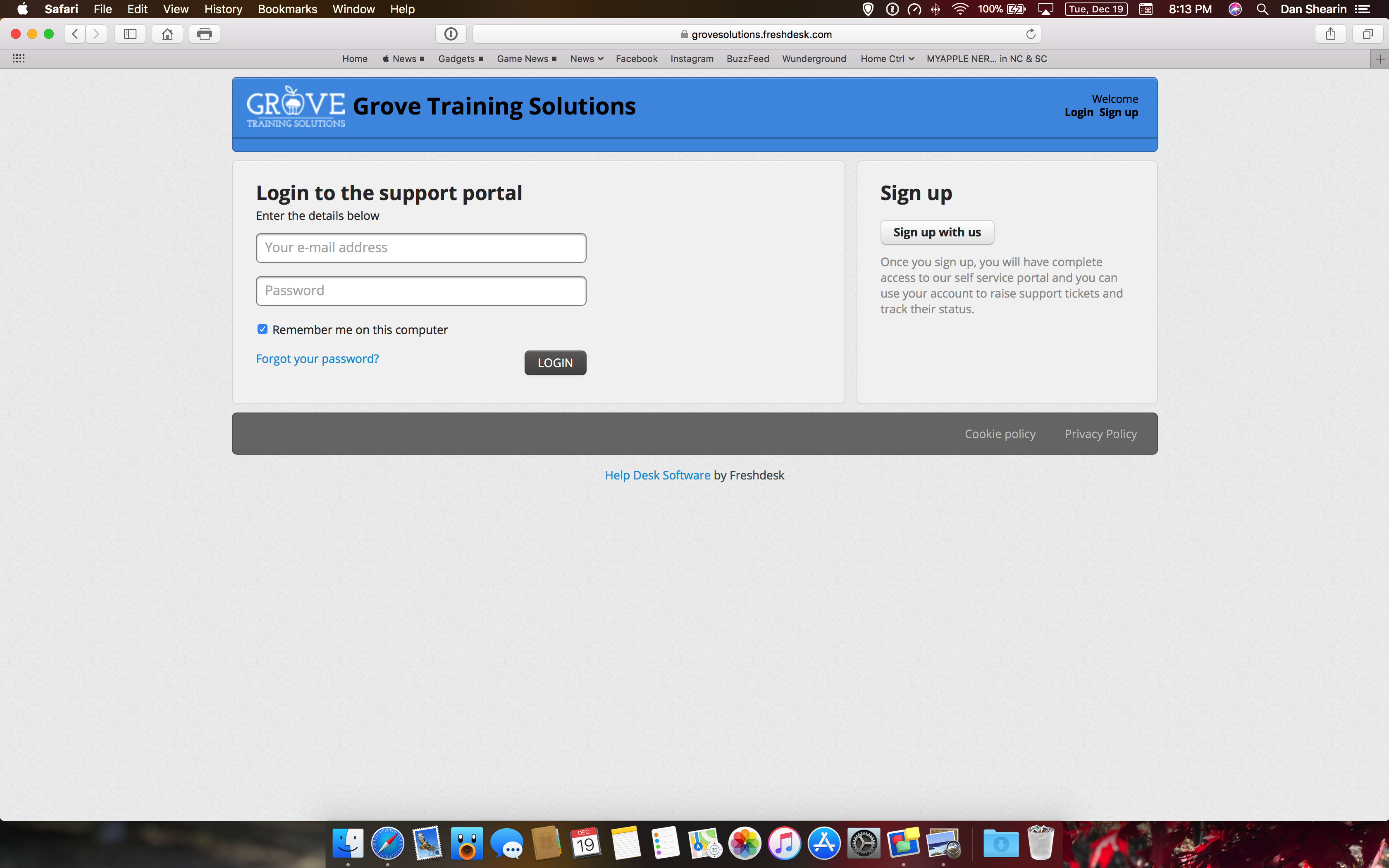The height and width of the screenshot is (868, 1389).
Task: Click the Sign up with us button
Action: tap(937, 232)
